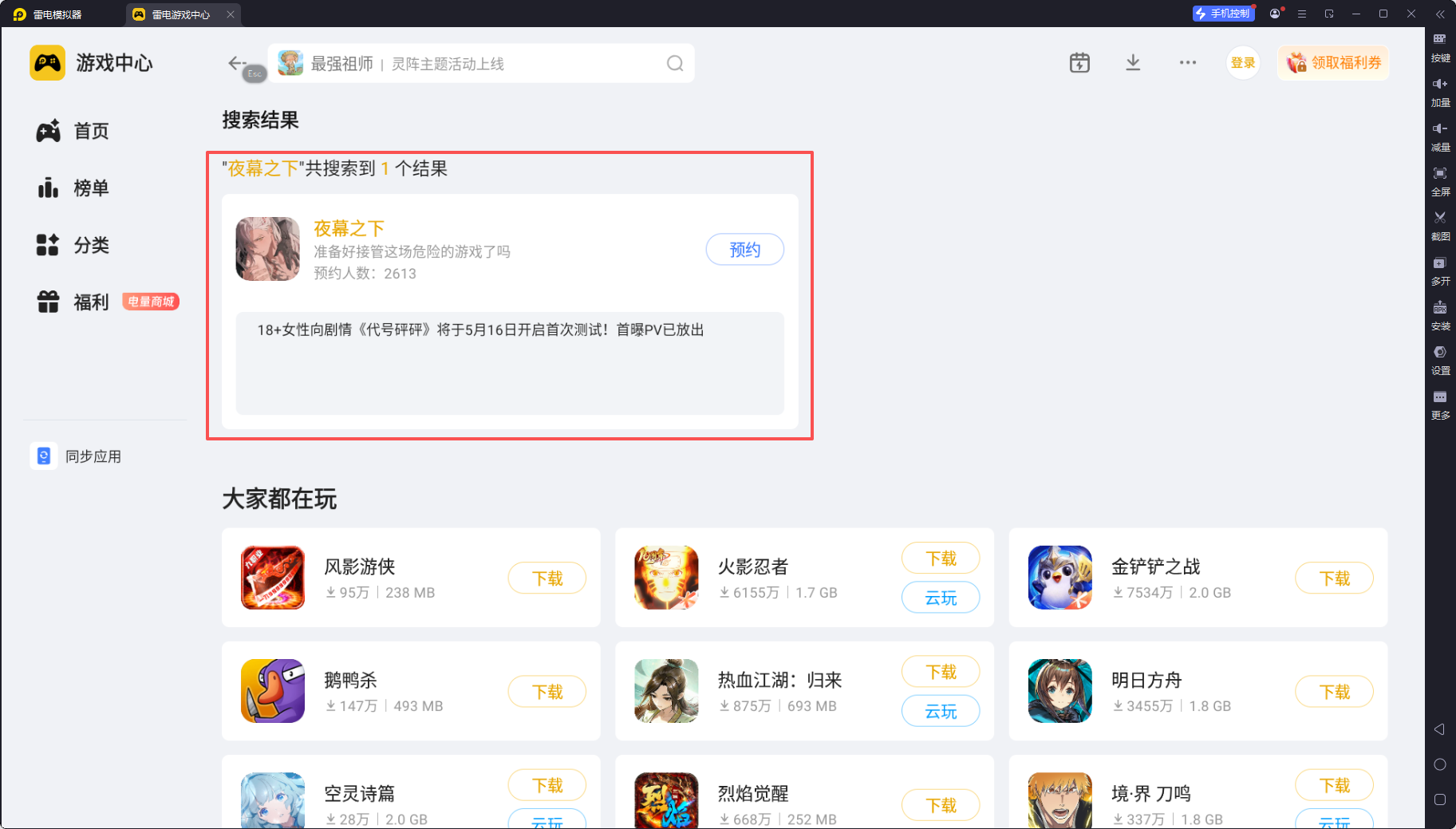Download 金铲铲之战
Screen dimensions: 1456x829
(x=1334, y=578)
